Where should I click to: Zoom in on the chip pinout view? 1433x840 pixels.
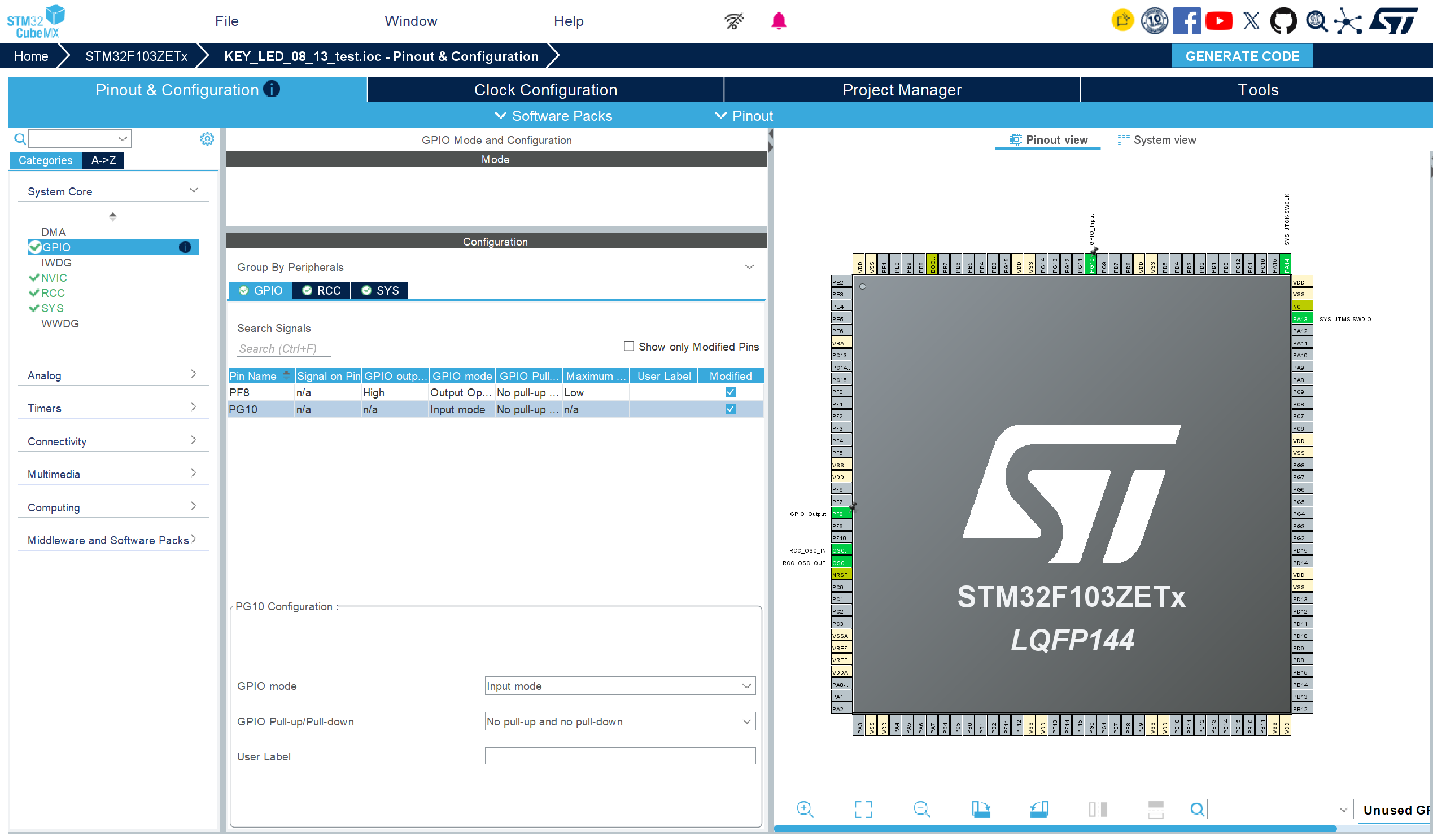point(805,810)
